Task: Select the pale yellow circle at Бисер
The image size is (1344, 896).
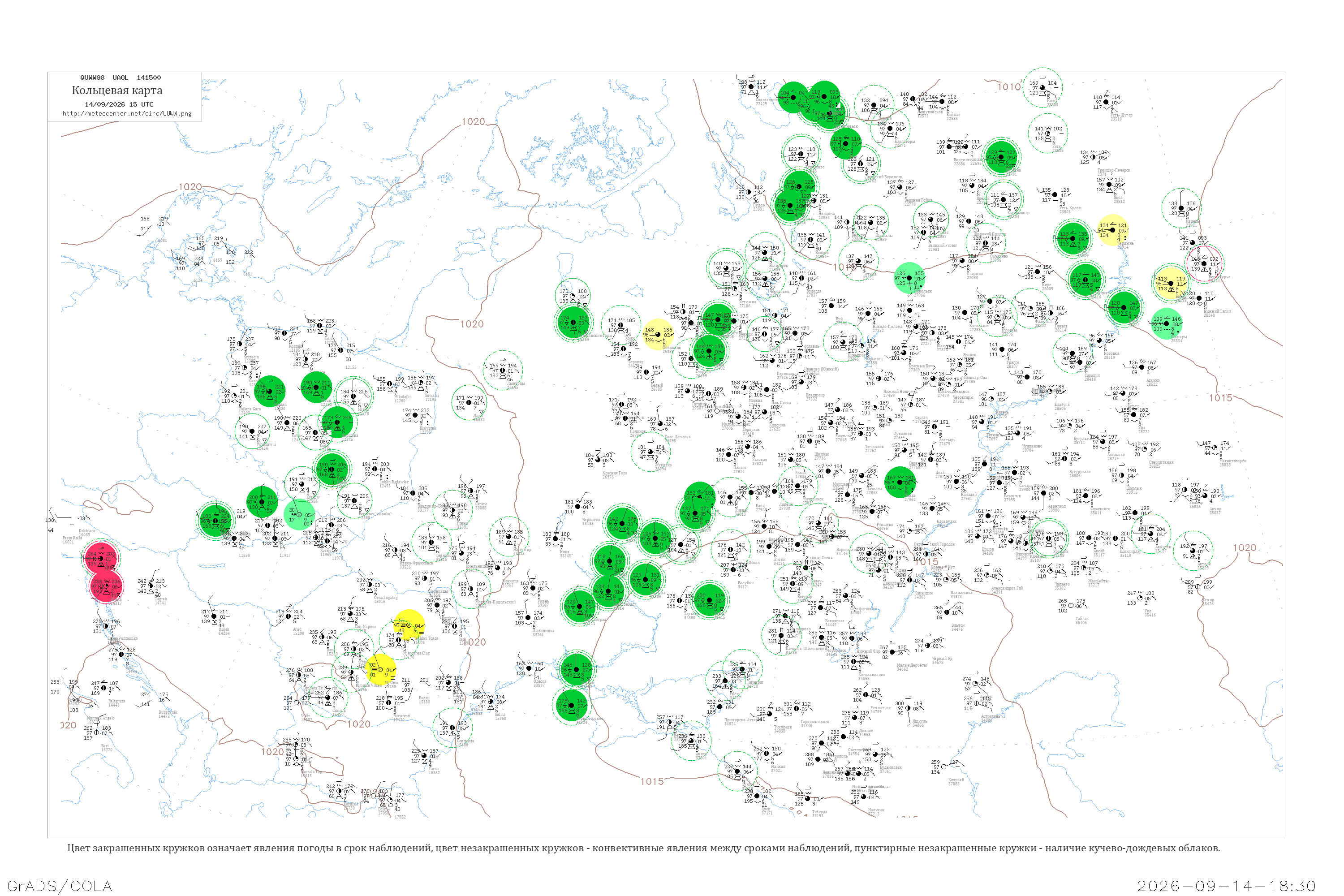Action: [x=1170, y=283]
